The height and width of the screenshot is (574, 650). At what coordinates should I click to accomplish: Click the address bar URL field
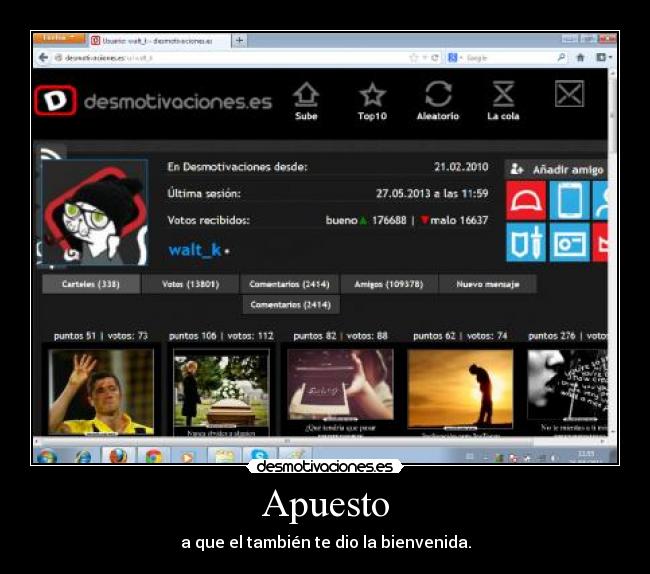click(232, 58)
